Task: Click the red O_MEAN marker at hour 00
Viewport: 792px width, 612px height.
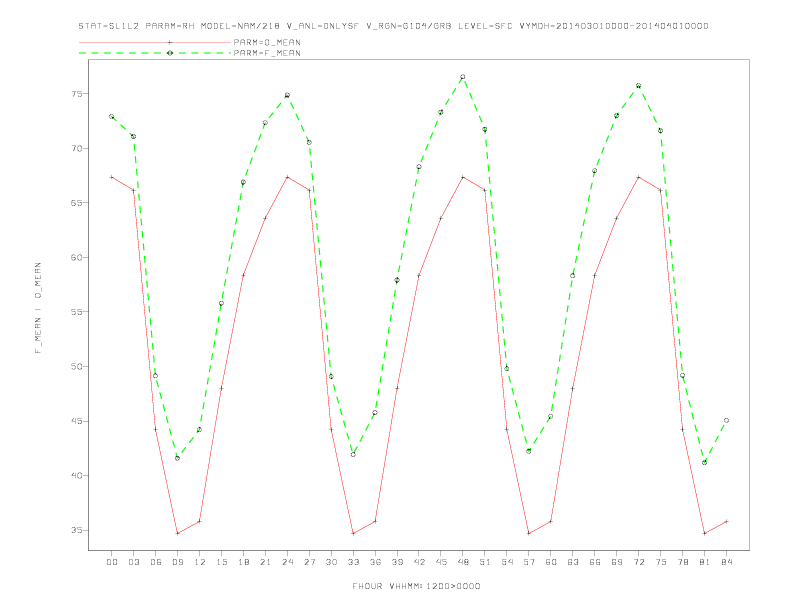Action: click(x=112, y=177)
